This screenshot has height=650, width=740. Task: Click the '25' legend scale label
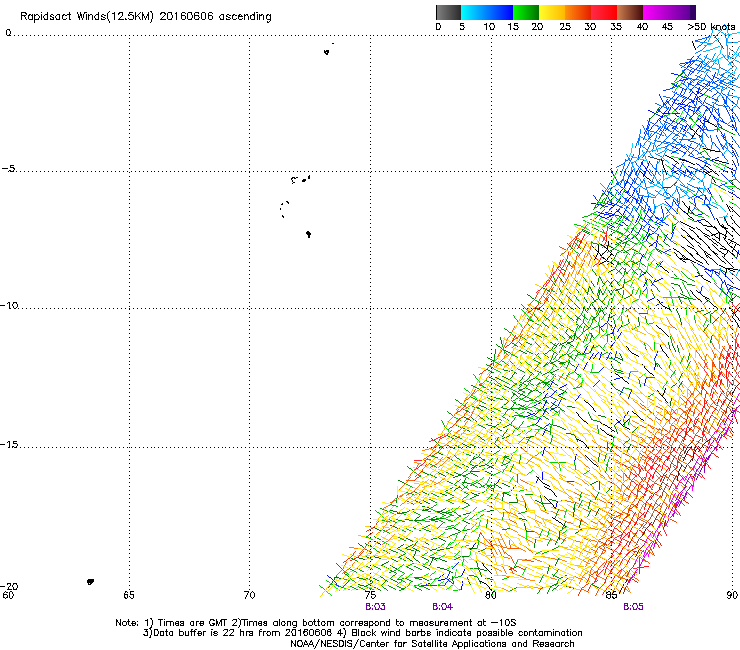point(565,27)
